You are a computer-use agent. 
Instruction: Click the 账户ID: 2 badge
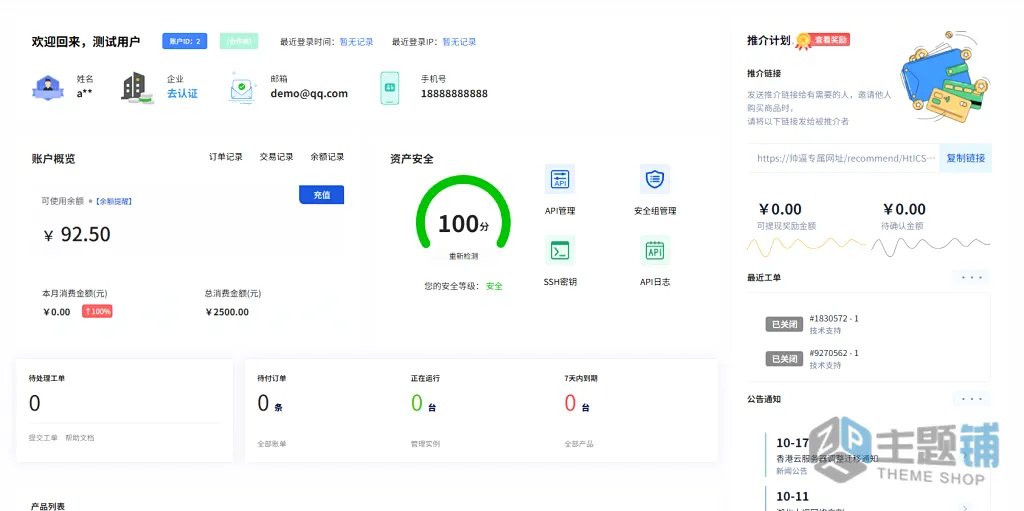coord(185,41)
